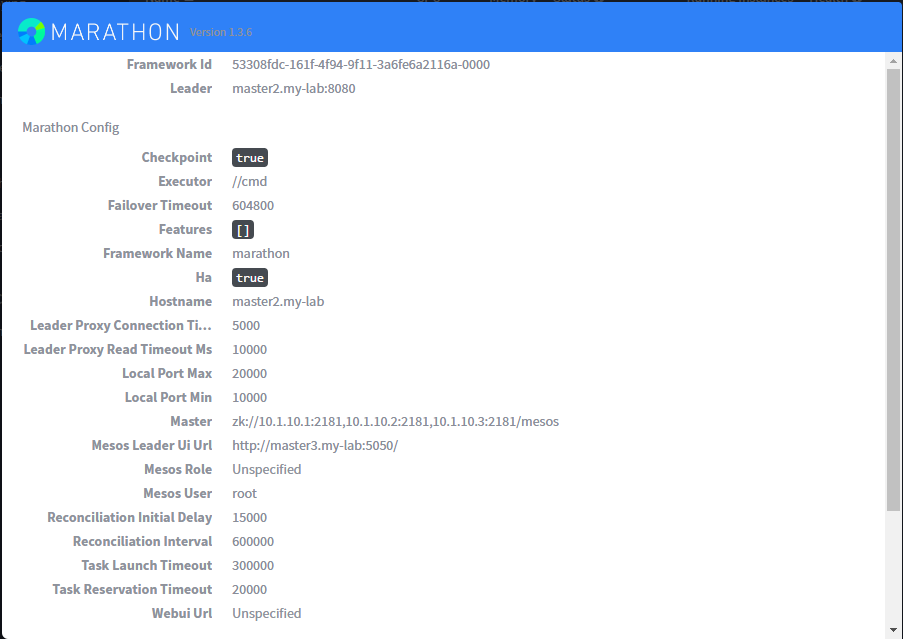Click the Local Port Min label
The image size is (903, 639).
pyautogui.click(x=168, y=397)
